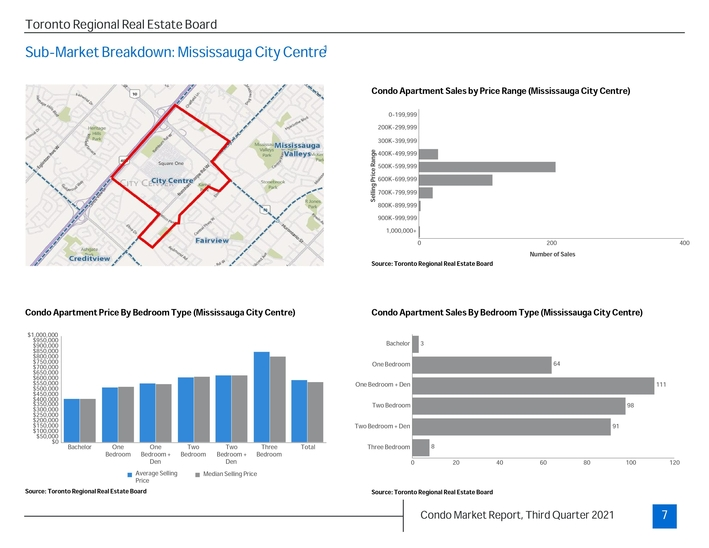Viewport: 709px width, 548px height.
Task: Click the City Centre map label
Action: click(171, 180)
